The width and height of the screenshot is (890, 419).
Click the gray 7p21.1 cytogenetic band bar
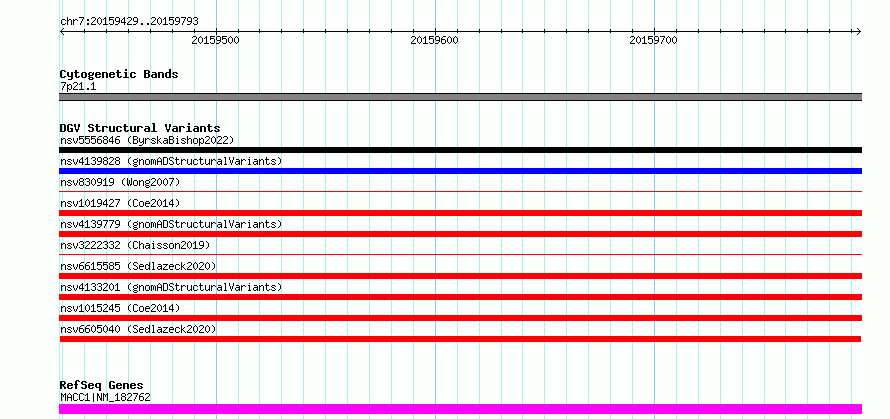click(x=460, y=97)
